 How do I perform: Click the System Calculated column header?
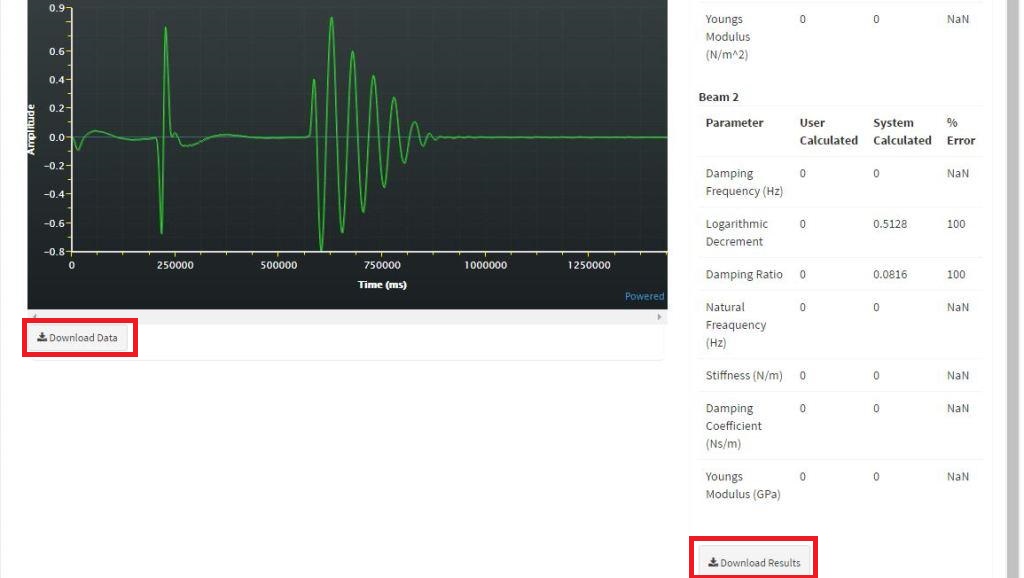point(902,131)
